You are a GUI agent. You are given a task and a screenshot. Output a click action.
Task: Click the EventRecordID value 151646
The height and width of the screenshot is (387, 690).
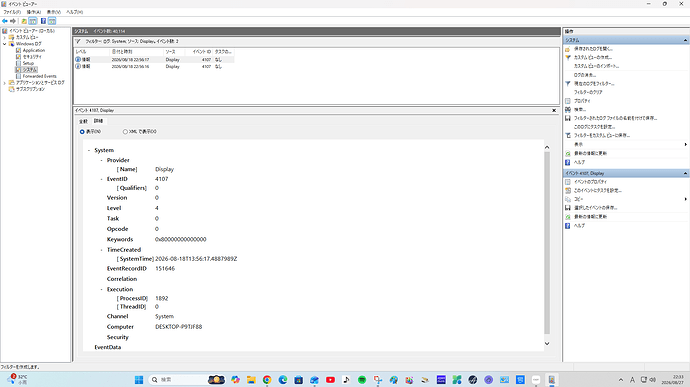coord(165,269)
